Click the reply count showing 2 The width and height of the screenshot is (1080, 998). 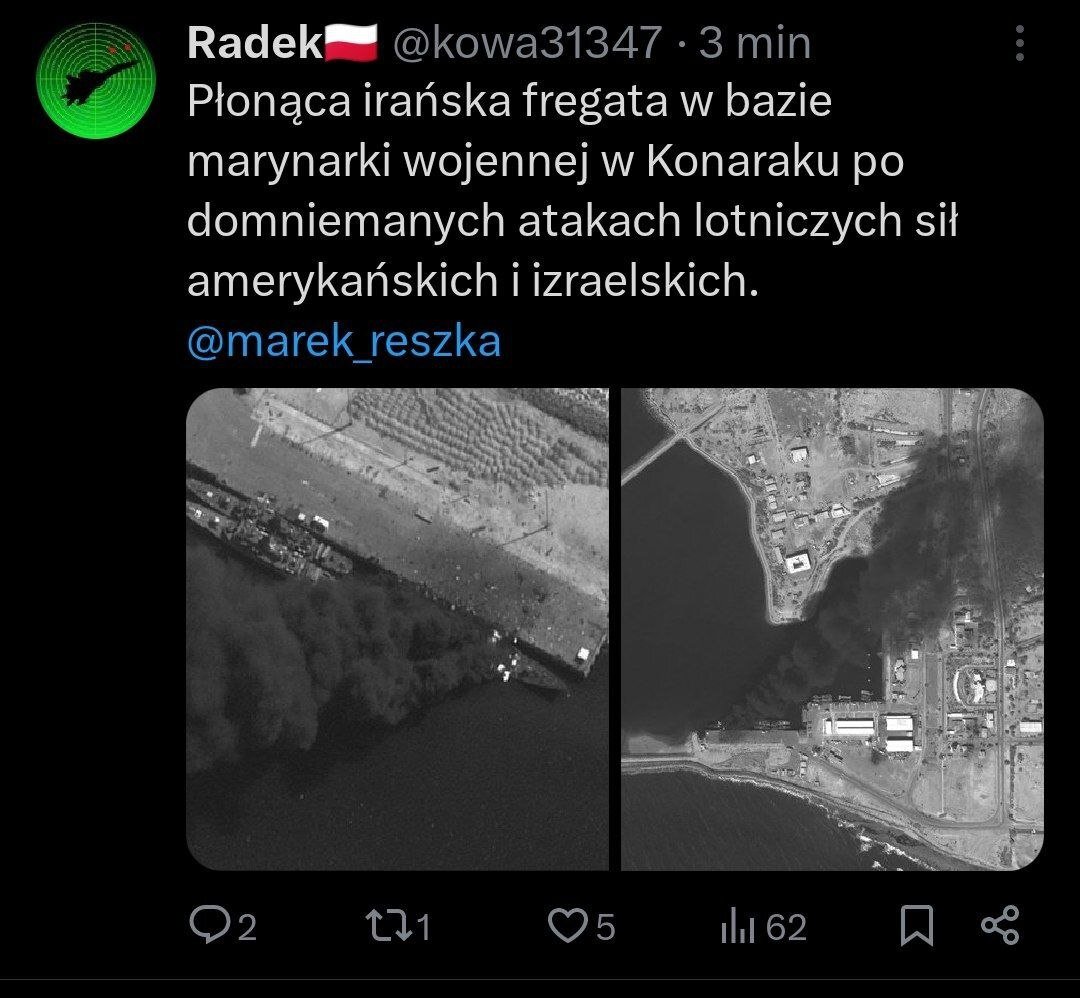coord(247,927)
